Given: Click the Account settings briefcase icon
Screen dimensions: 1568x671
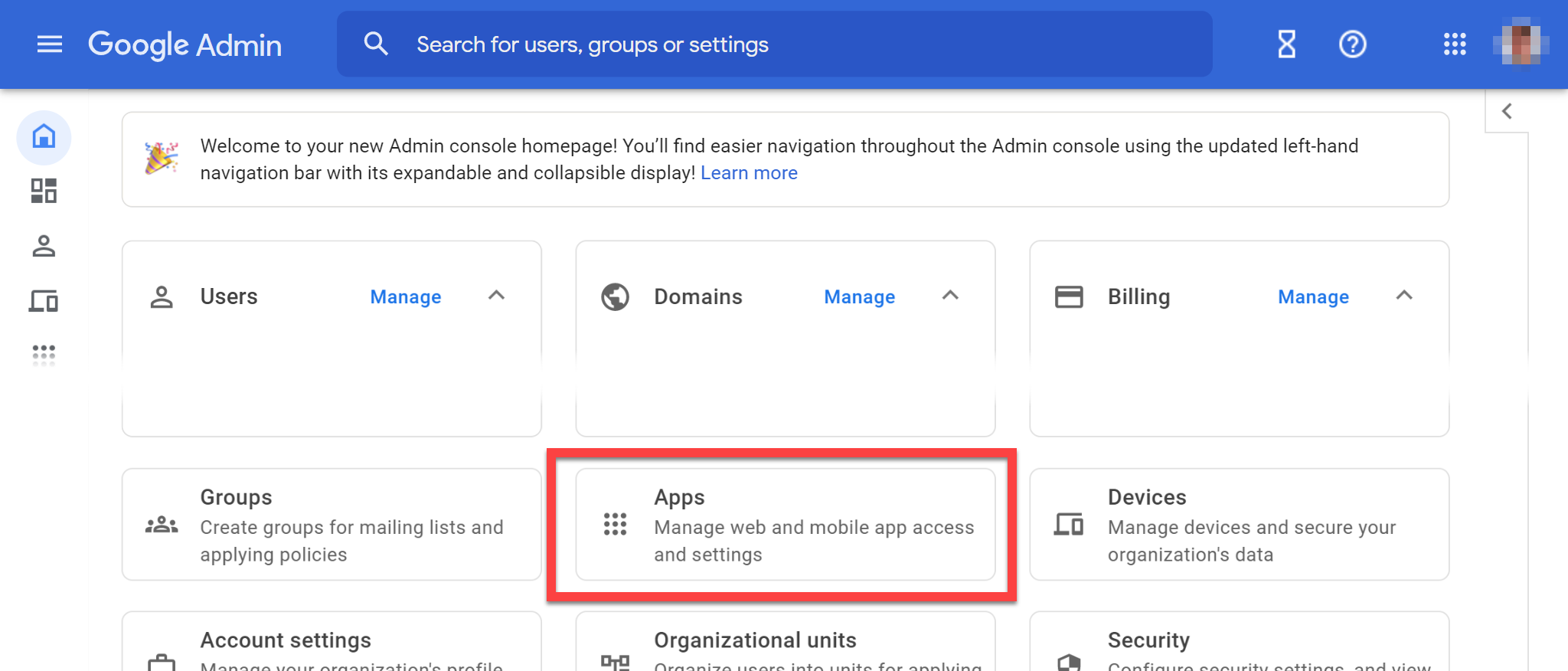Looking at the screenshot, I should tap(162, 663).
